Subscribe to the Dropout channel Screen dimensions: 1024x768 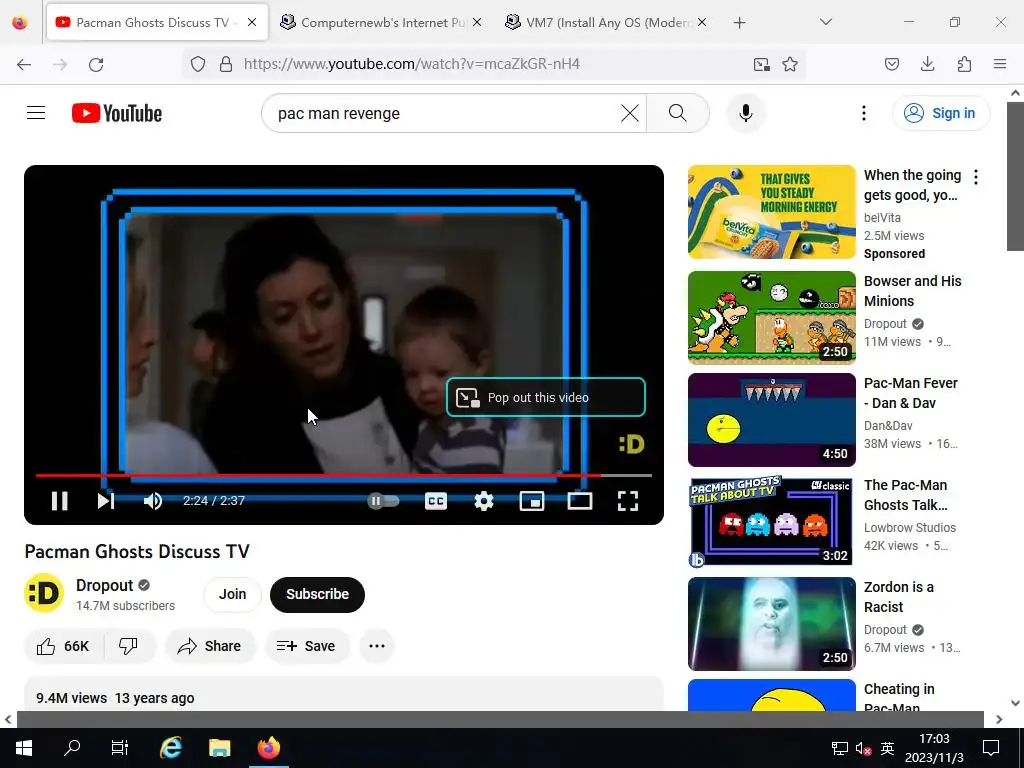coord(317,594)
